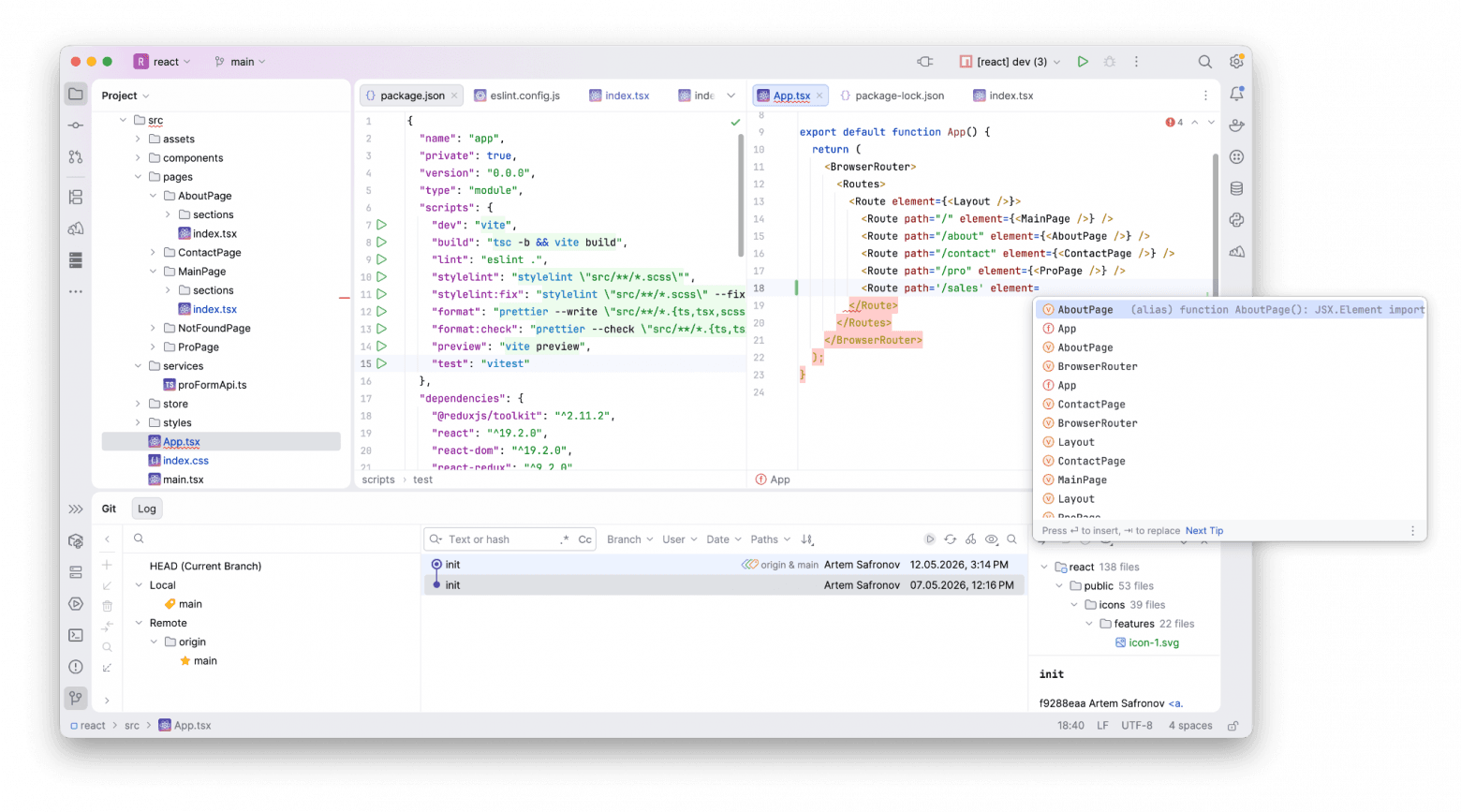
Task: Click the 4 errors indicator
Action: [1174, 123]
